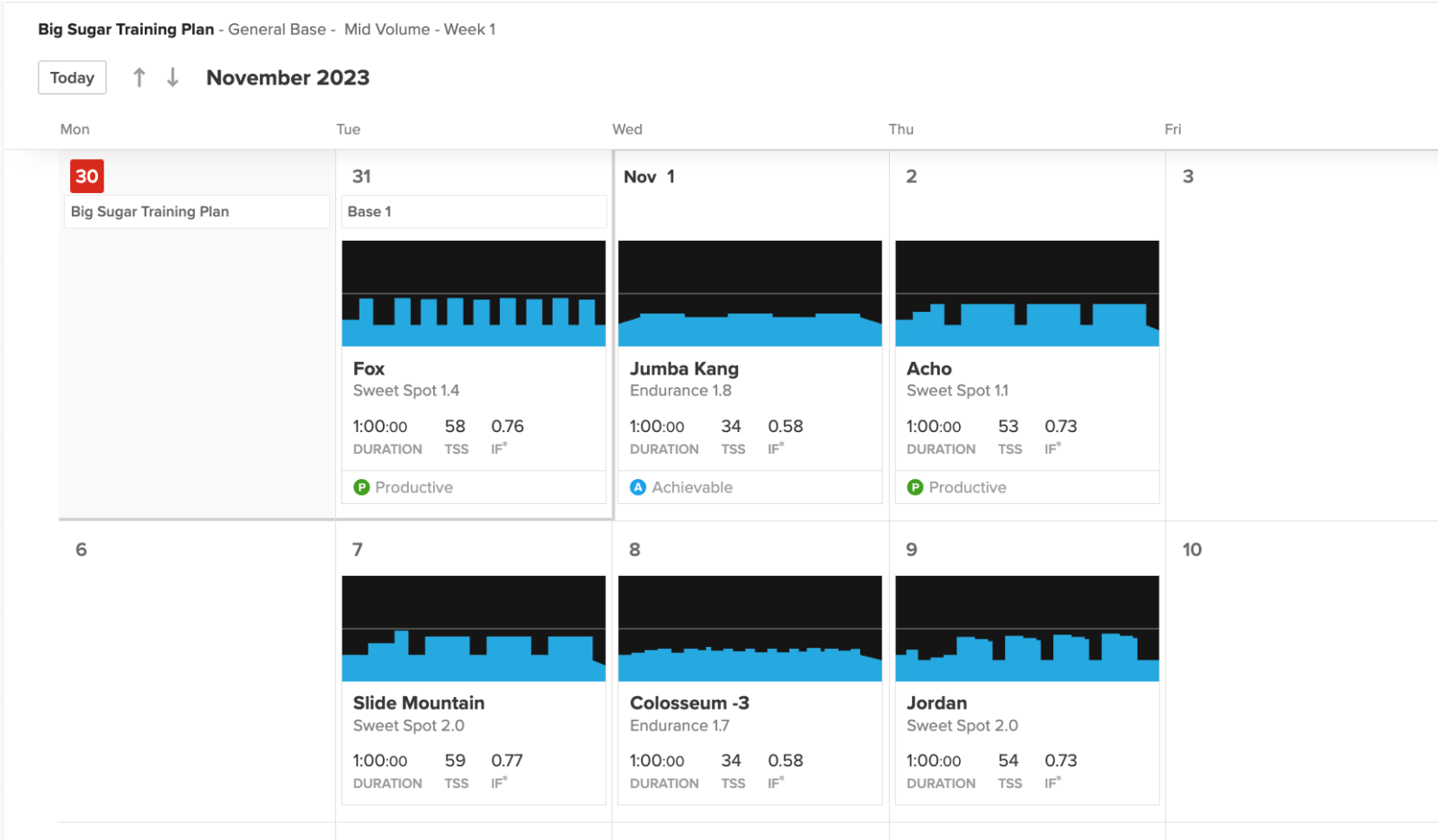Image resolution: width=1438 pixels, height=840 pixels.
Task: Select the Fri column header
Action: click(x=1173, y=128)
